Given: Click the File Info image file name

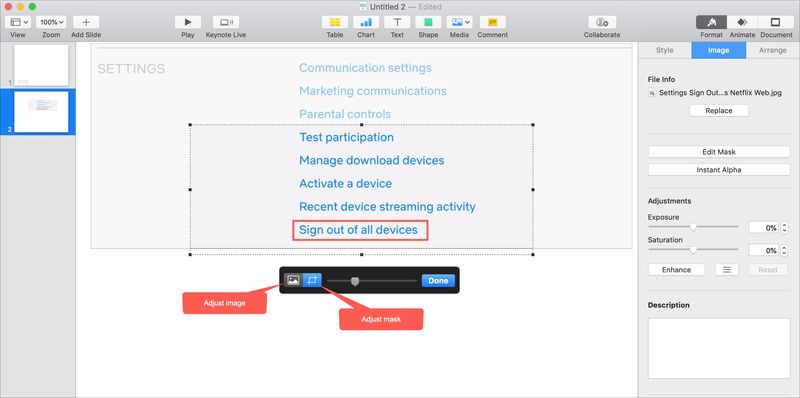Looking at the screenshot, I should point(720,93).
